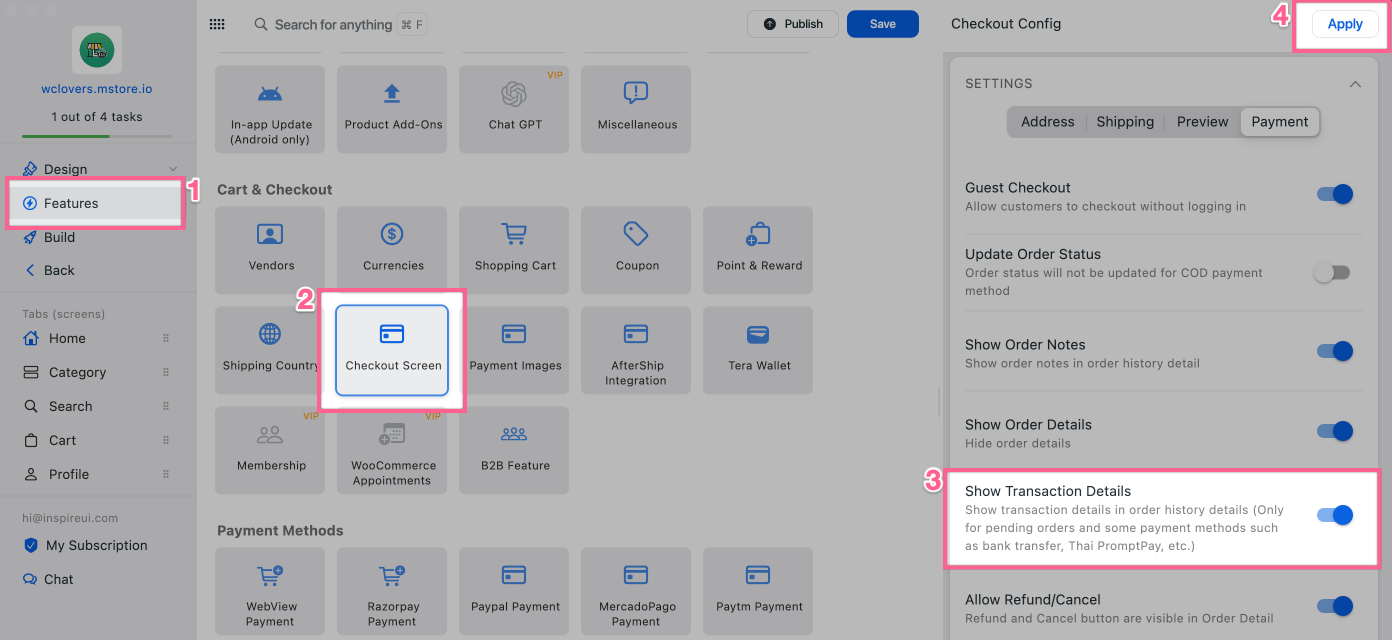Viewport: 1392px width, 640px height.
Task: Disable the Guest Checkout toggle
Action: 1334,194
